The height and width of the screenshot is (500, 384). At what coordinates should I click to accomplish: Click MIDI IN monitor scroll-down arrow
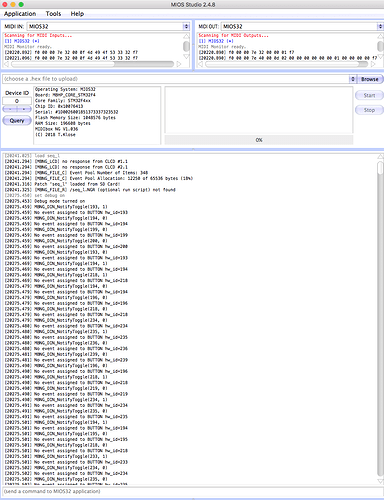coord(186,56)
